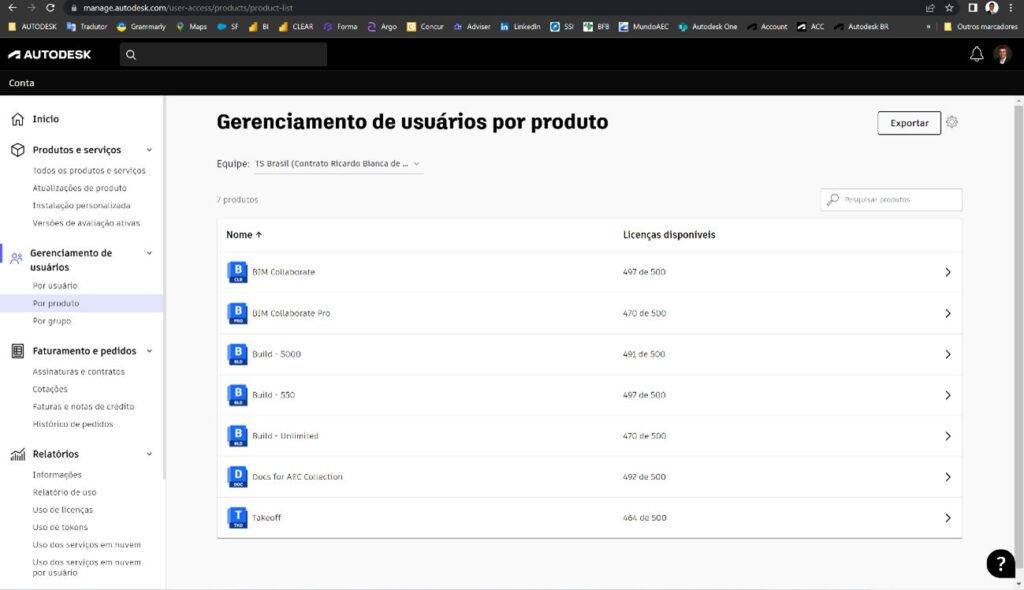Click the Docs for AEC Collection icon
1024x590 pixels.
tap(237, 477)
